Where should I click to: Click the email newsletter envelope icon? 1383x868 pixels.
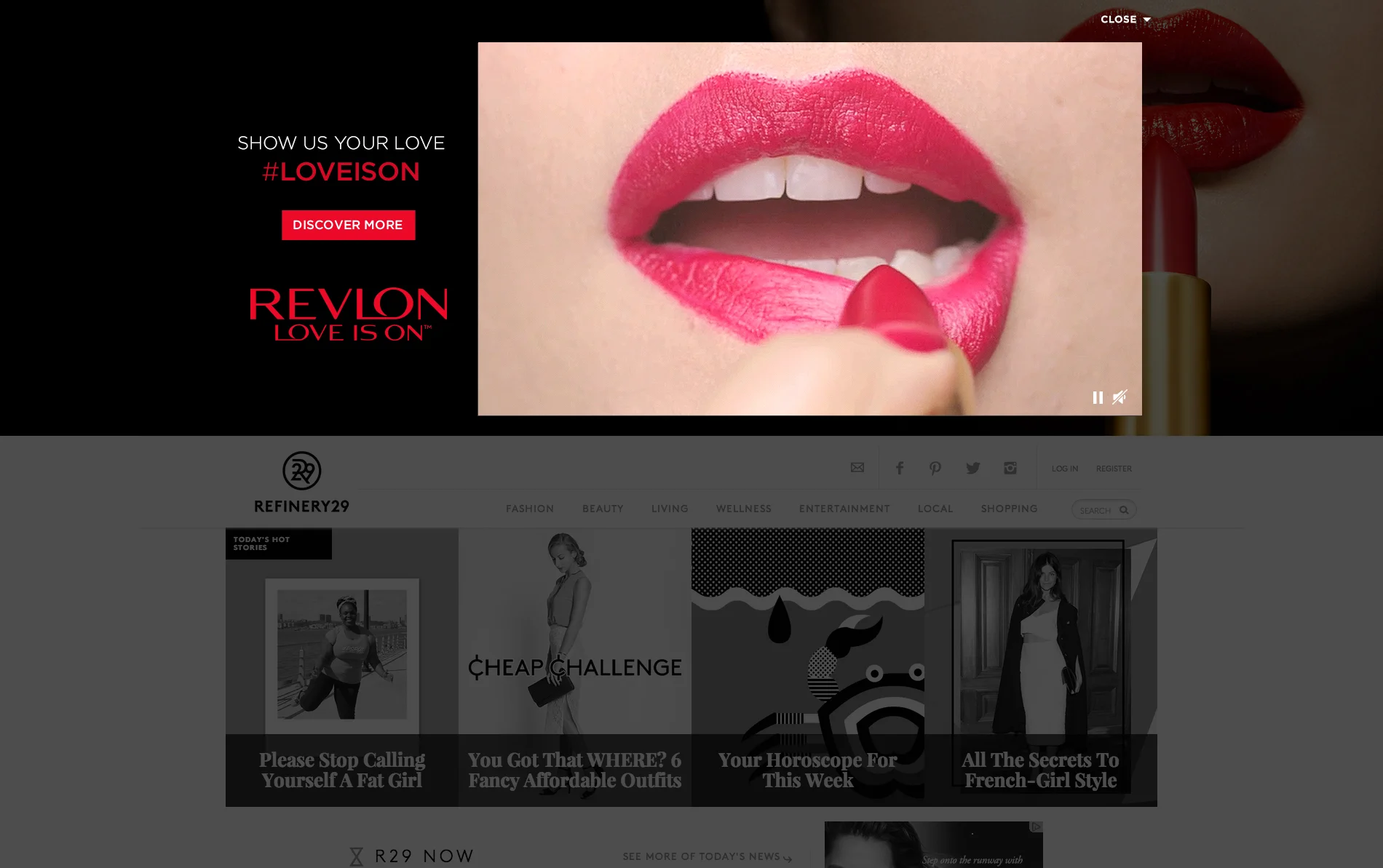[x=857, y=467]
